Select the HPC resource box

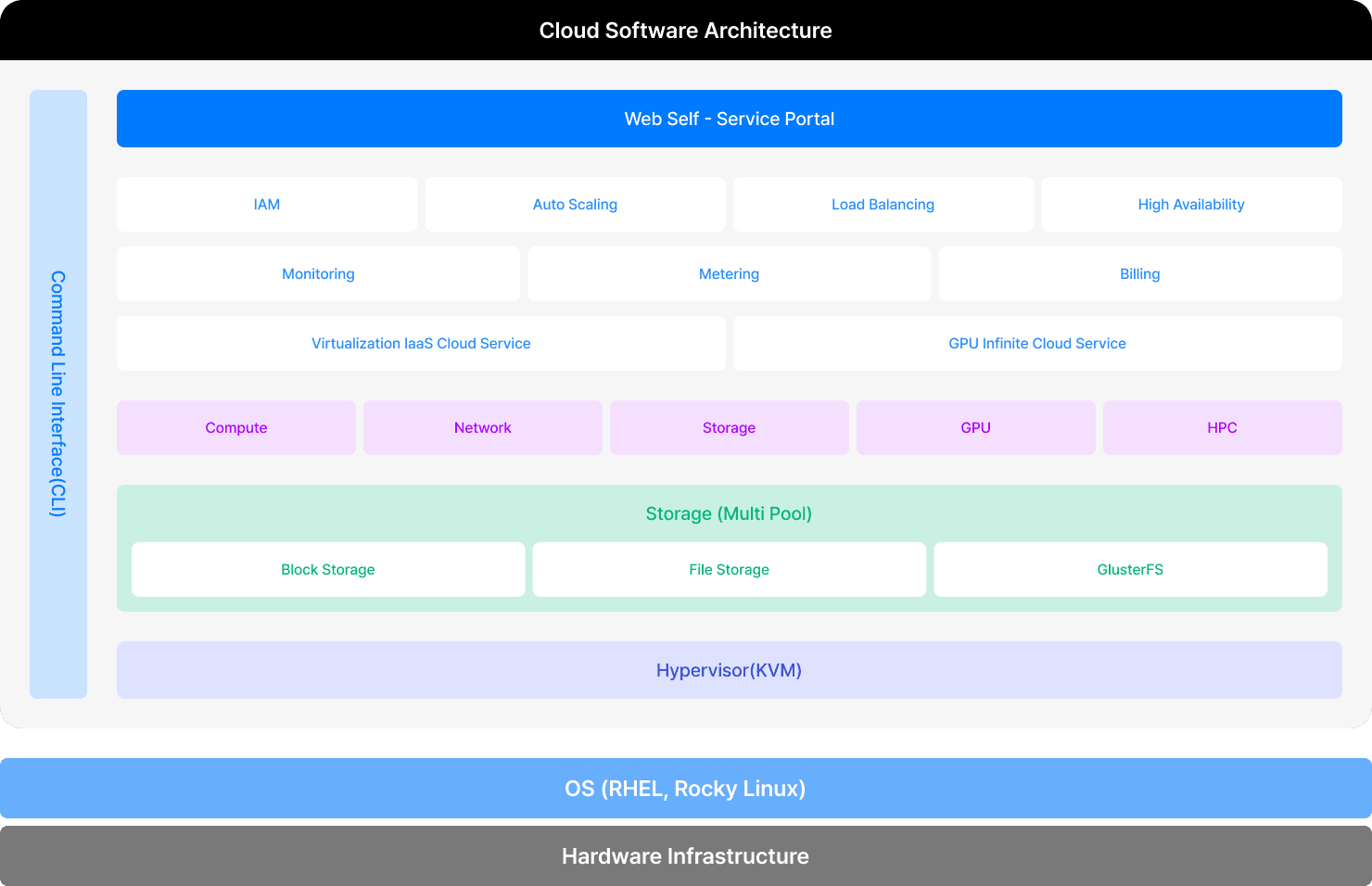click(x=1222, y=427)
